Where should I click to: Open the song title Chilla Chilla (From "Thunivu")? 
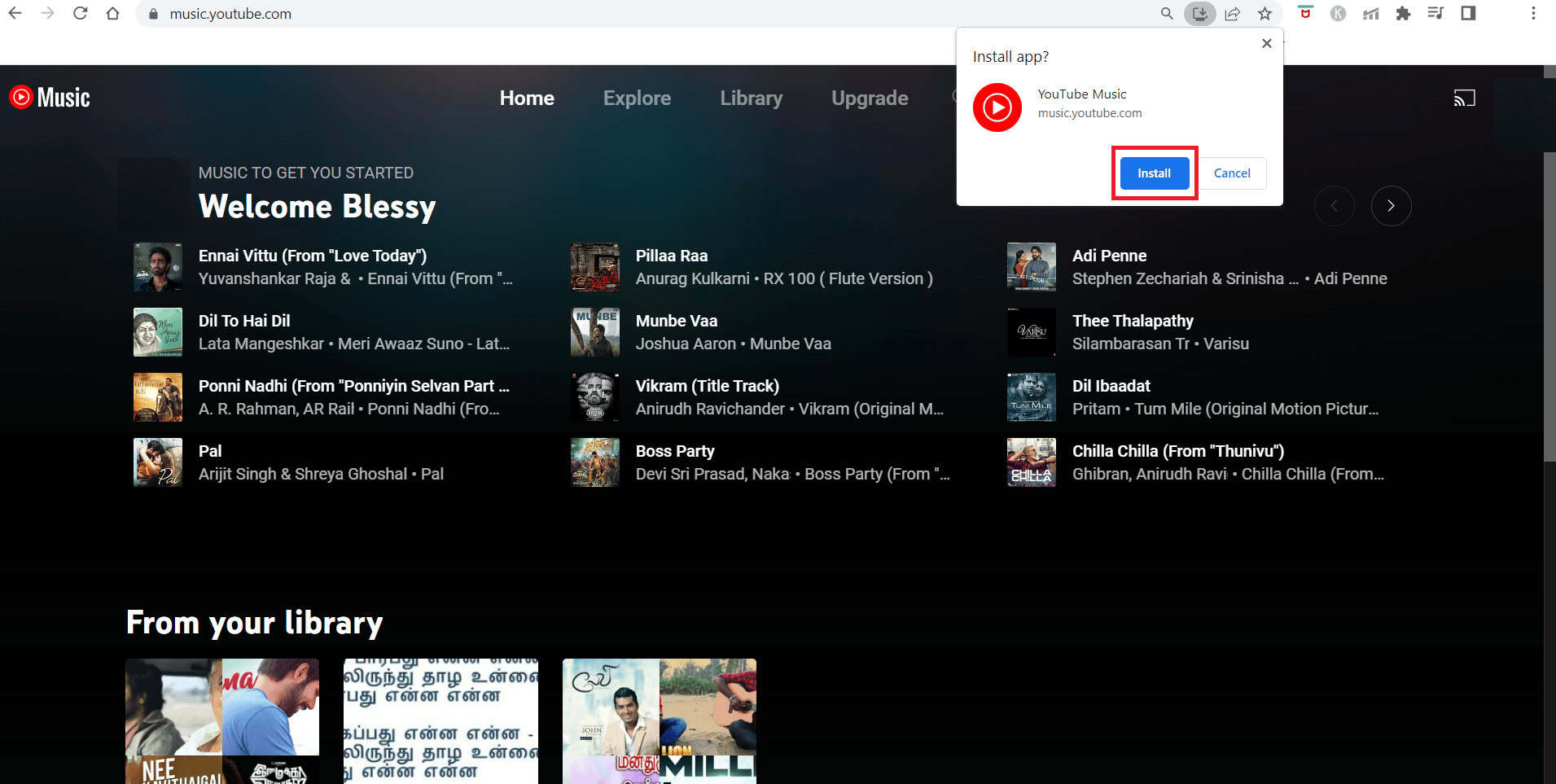pyautogui.click(x=1178, y=451)
